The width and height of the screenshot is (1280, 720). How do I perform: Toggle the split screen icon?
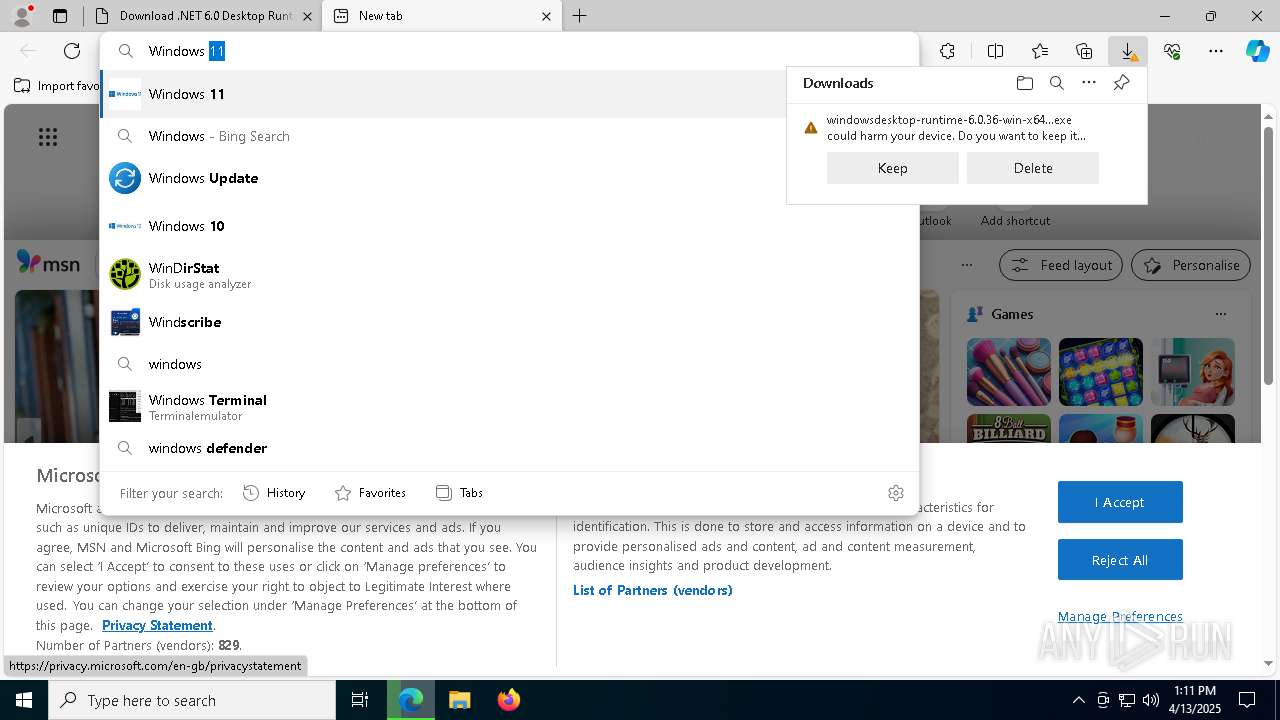coord(995,51)
